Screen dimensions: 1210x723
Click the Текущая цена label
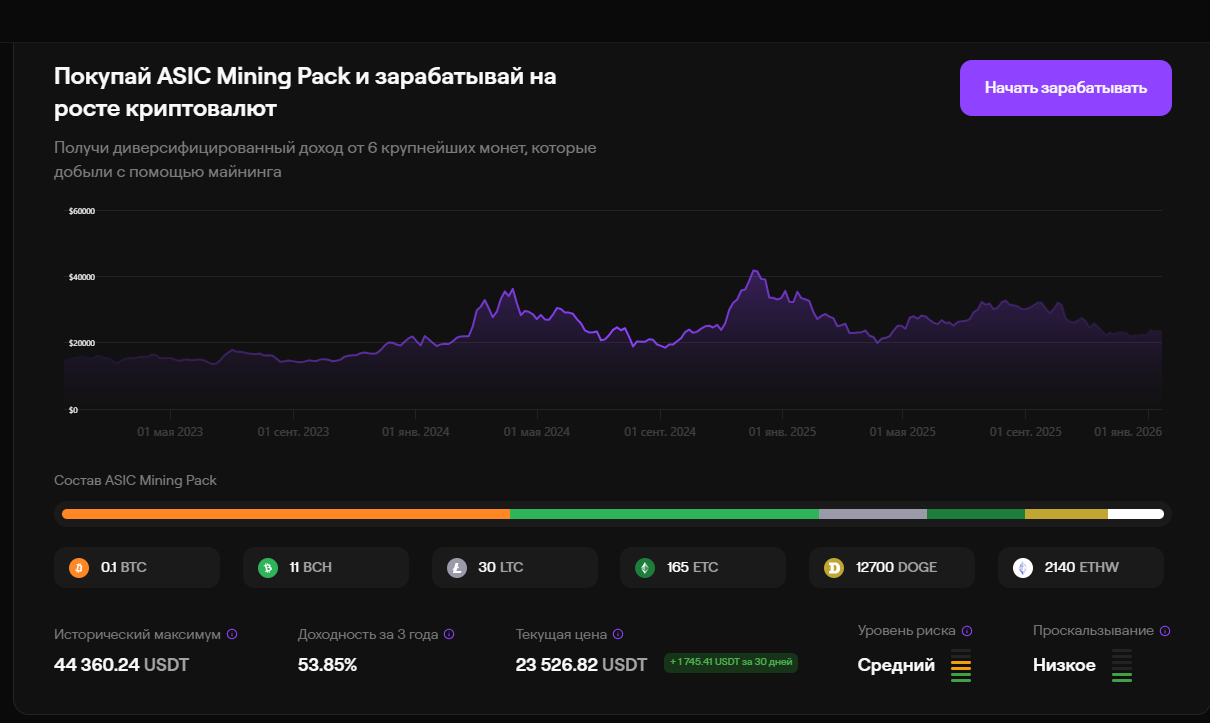562,634
